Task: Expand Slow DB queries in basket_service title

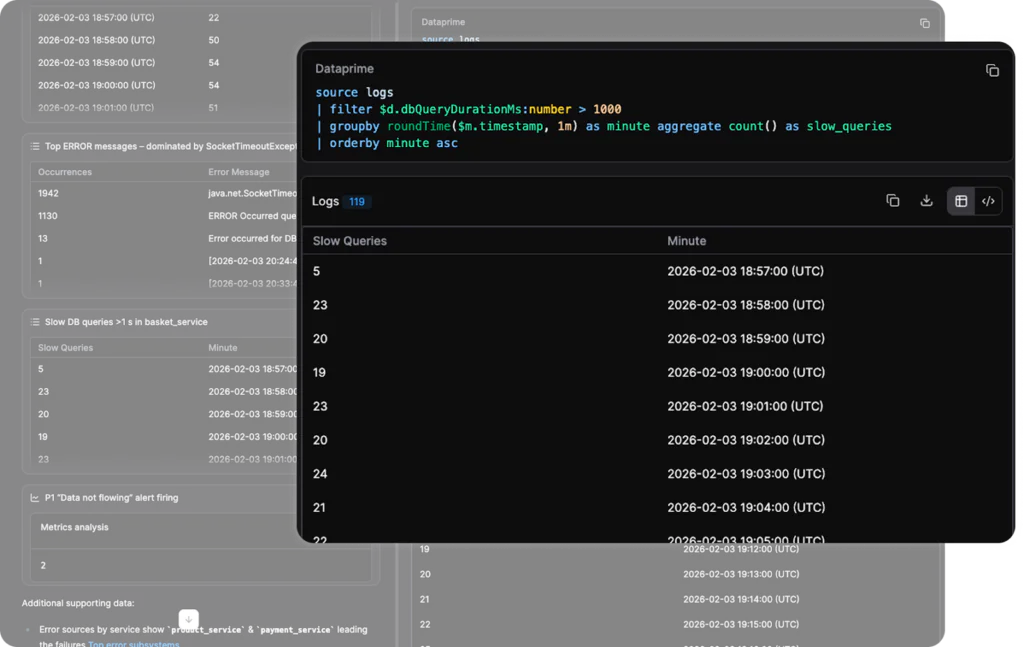Action: [x=126, y=323]
